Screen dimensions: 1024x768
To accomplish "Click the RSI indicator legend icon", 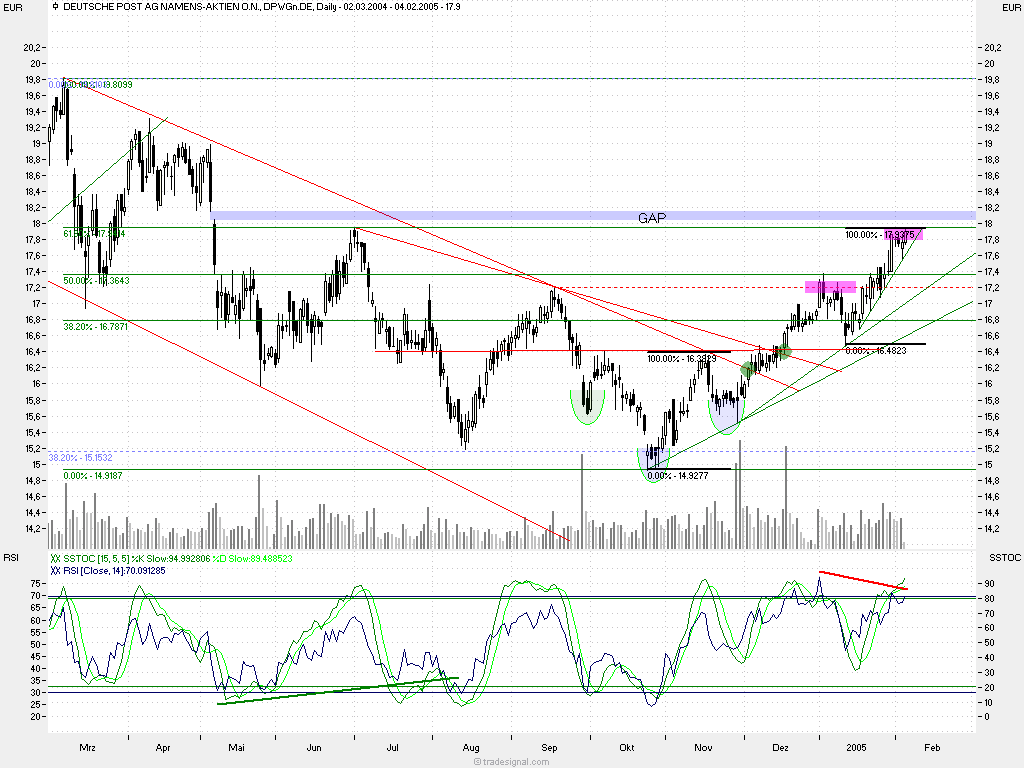I will click(55, 570).
